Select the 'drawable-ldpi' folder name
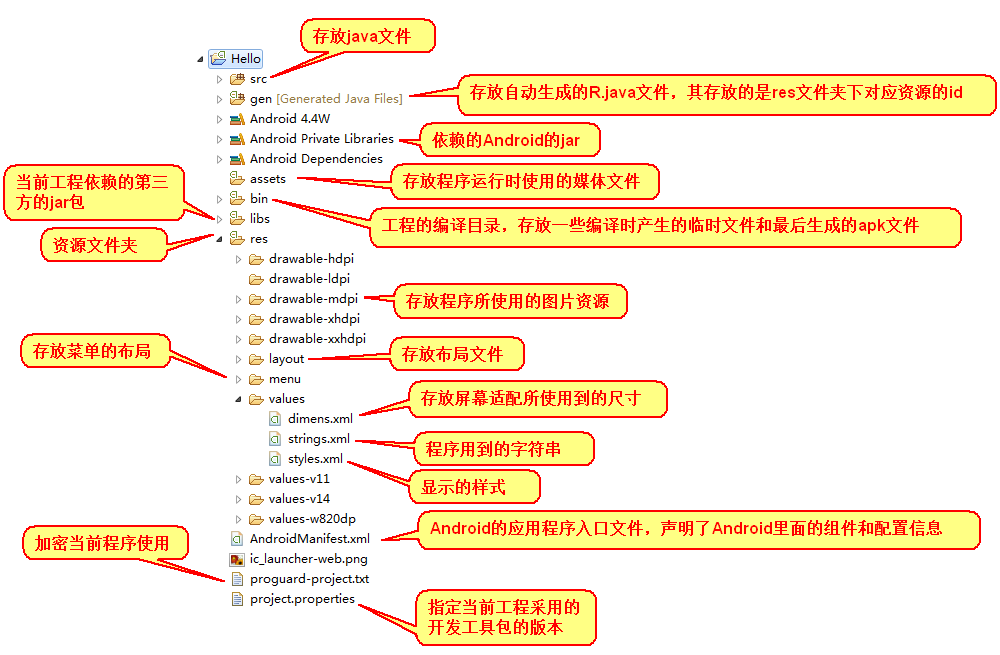Image resolution: width=1000 pixels, height=655 pixels. [309, 279]
